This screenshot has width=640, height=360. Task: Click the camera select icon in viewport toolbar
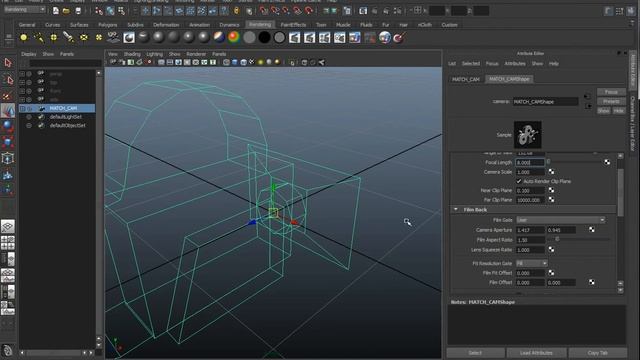pos(113,62)
